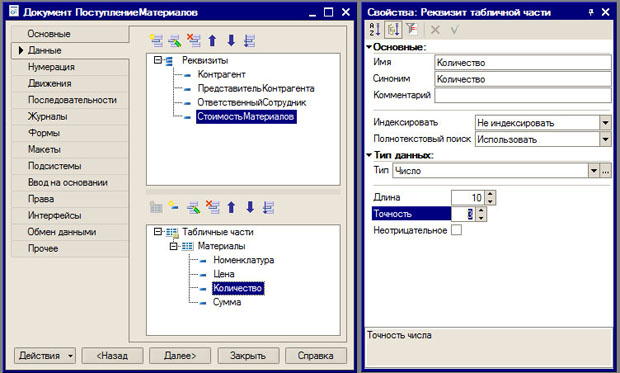Screen dimensions: 620x373
Task: Open the Обмен данными tab
Action: click(70, 232)
